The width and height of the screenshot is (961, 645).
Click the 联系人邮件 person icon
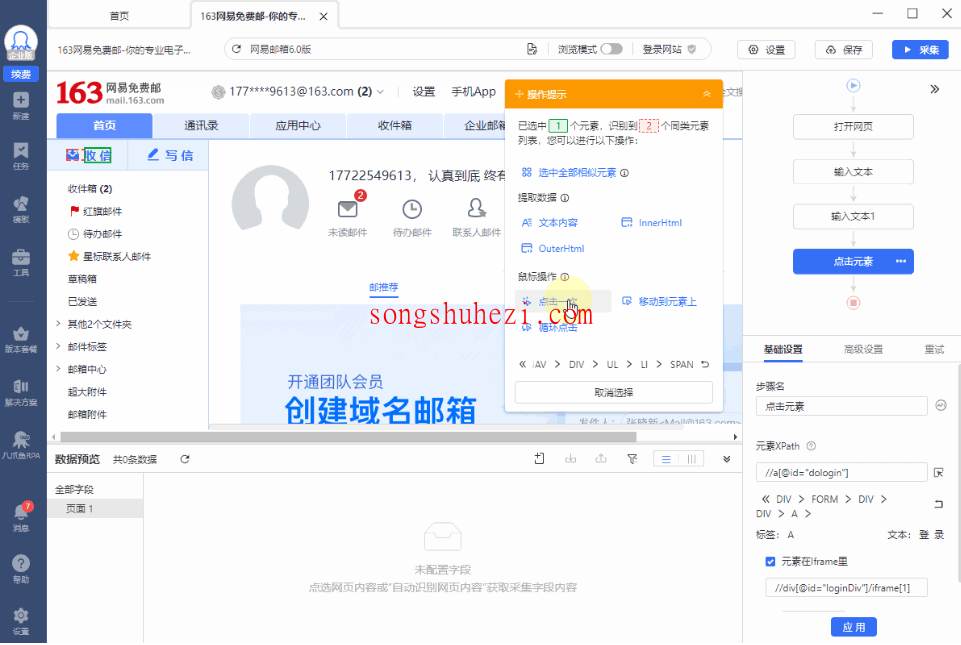point(476,208)
